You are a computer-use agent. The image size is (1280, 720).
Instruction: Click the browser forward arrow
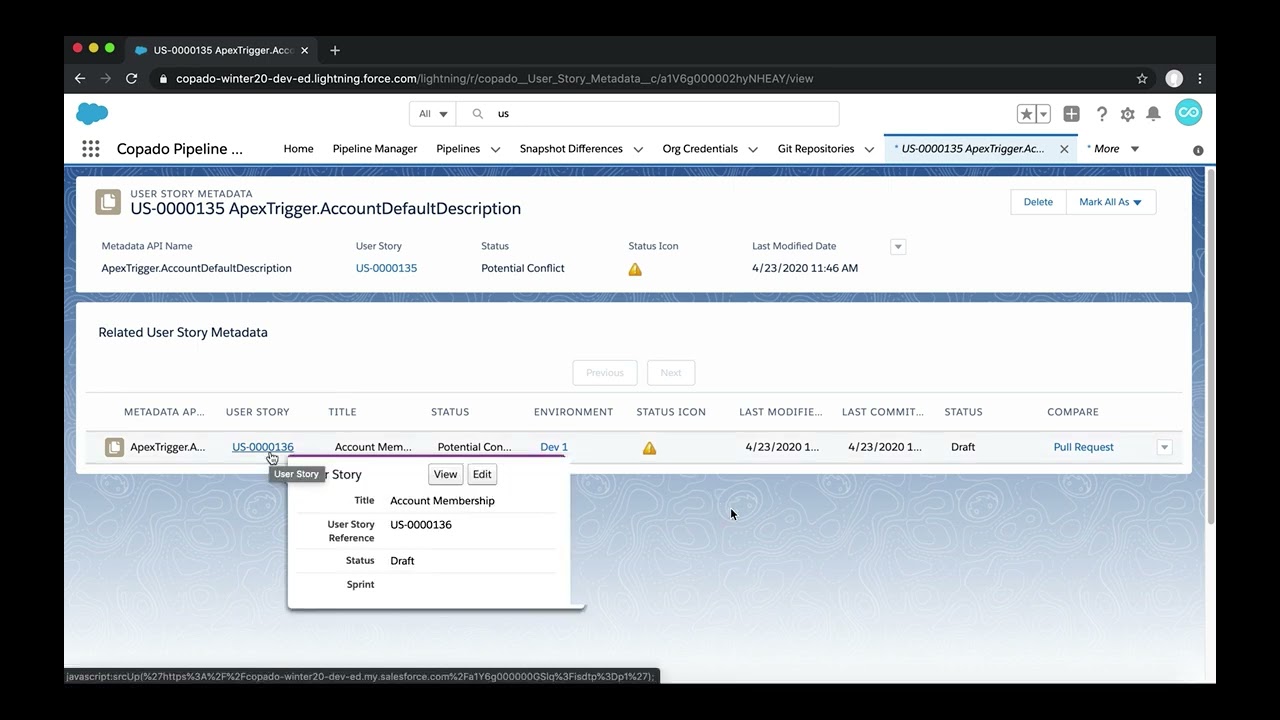point(105,78)
